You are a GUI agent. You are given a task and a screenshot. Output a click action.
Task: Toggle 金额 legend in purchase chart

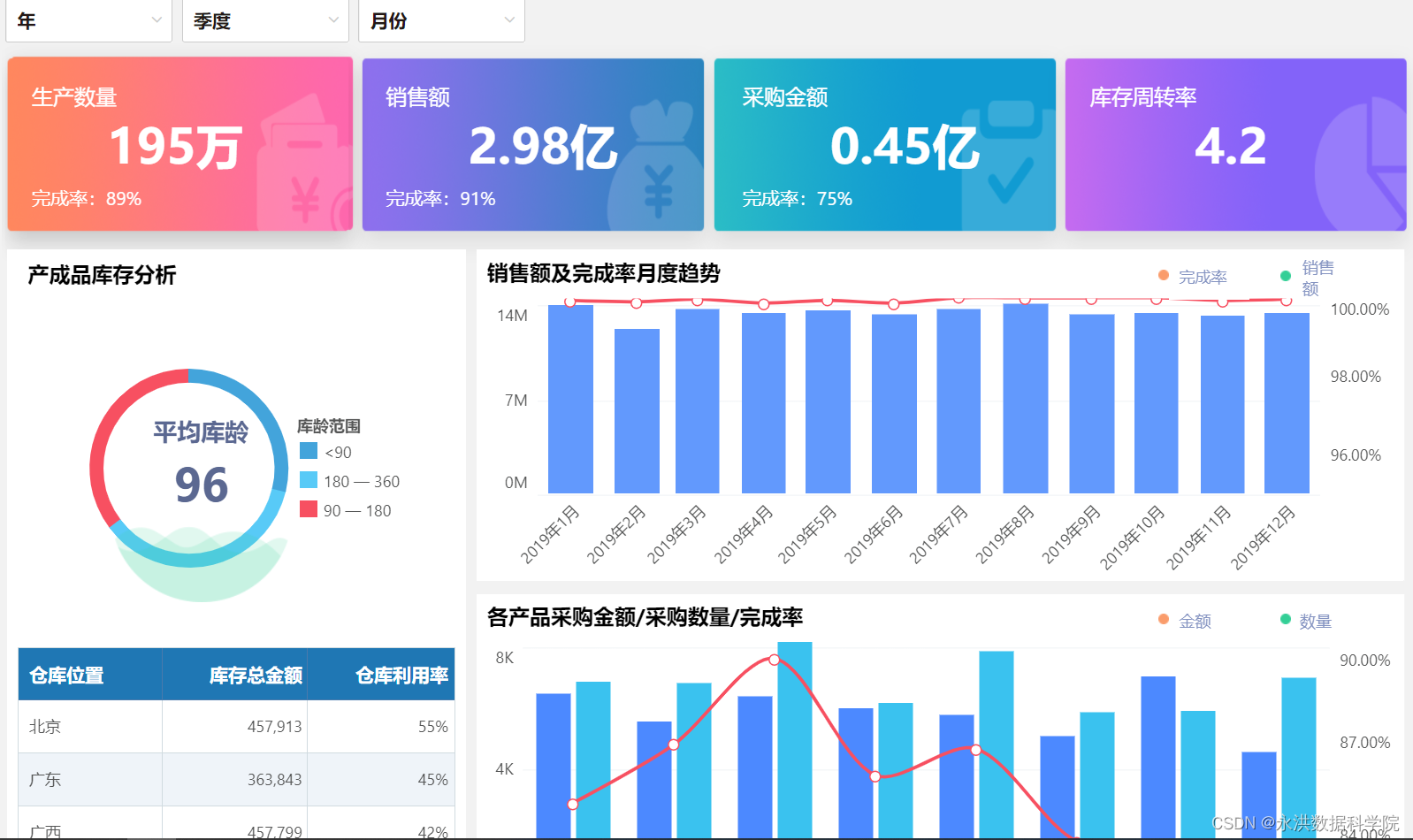click(x=1185, y=621)
